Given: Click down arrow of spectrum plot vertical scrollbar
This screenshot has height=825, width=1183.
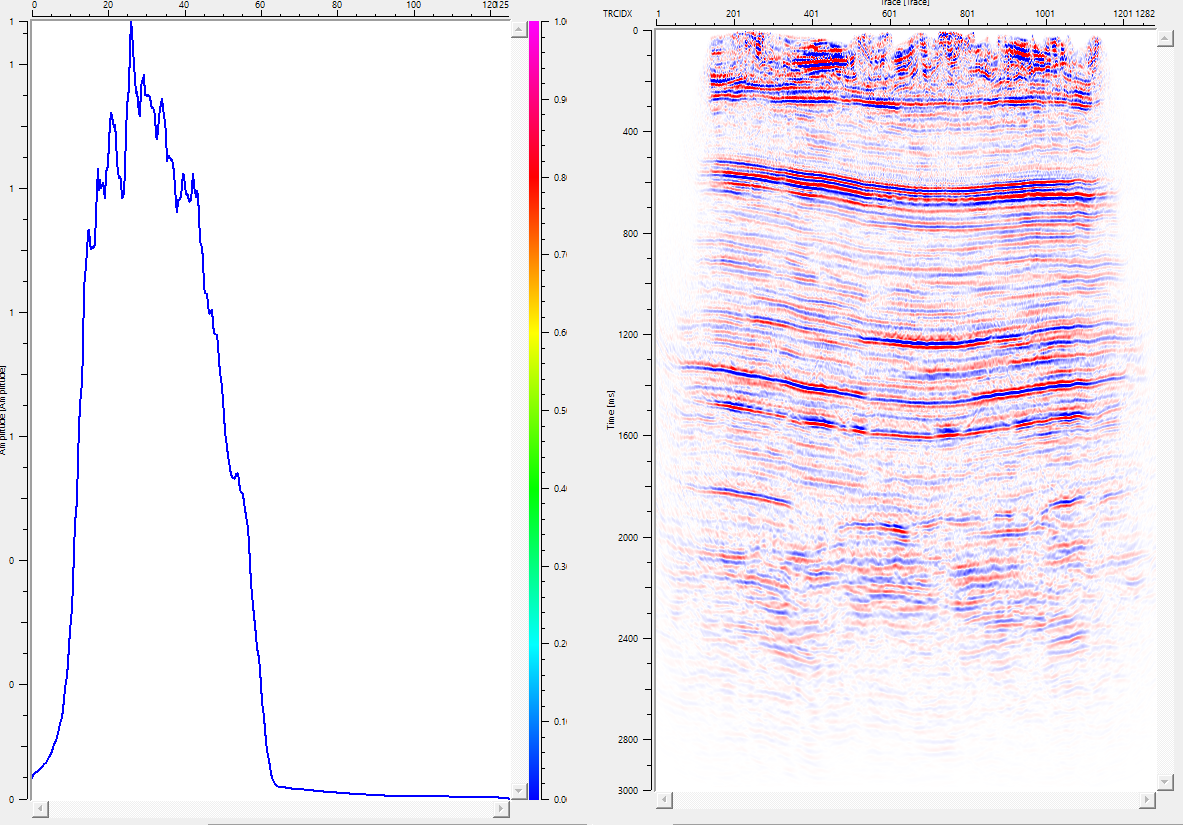Looking at the screenshot, I should pyautogui.click(x=518, y=790).
